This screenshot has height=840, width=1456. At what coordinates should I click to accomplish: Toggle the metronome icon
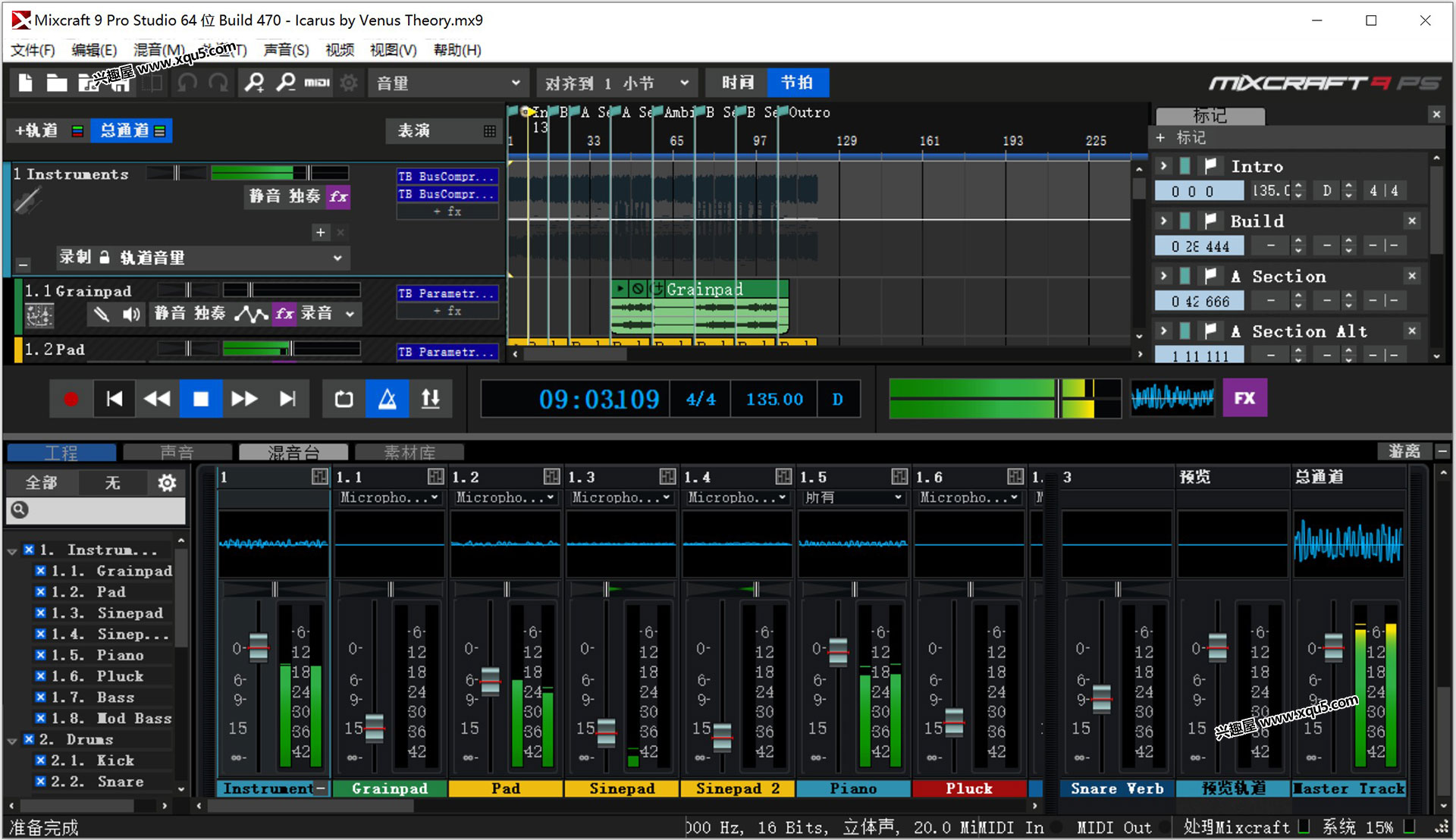click(388, 399)
